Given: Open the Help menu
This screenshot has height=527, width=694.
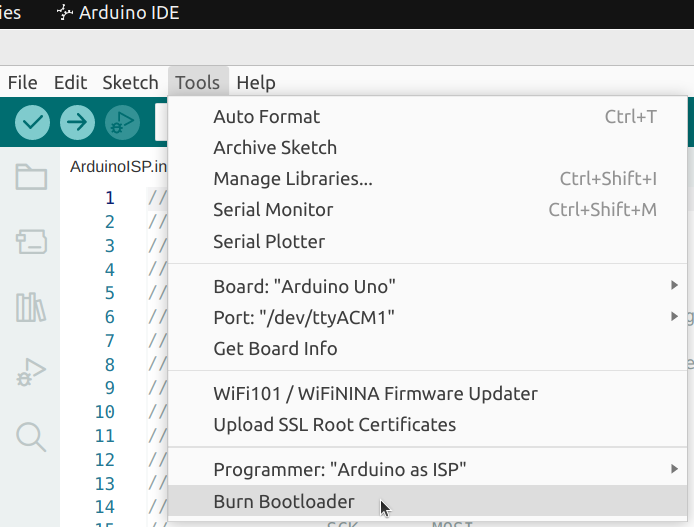Looking at the screenshot, I should [256, 83].
